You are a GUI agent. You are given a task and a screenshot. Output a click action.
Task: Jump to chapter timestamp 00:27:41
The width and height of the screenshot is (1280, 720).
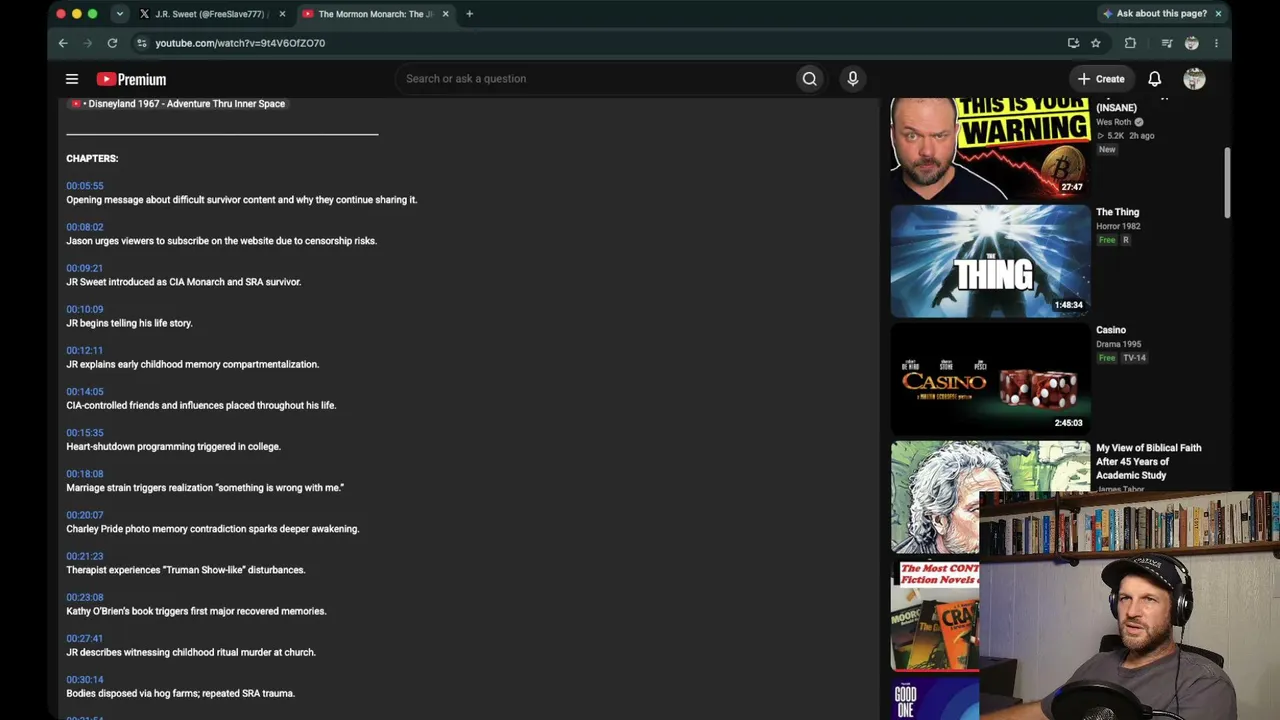(85, 638)
